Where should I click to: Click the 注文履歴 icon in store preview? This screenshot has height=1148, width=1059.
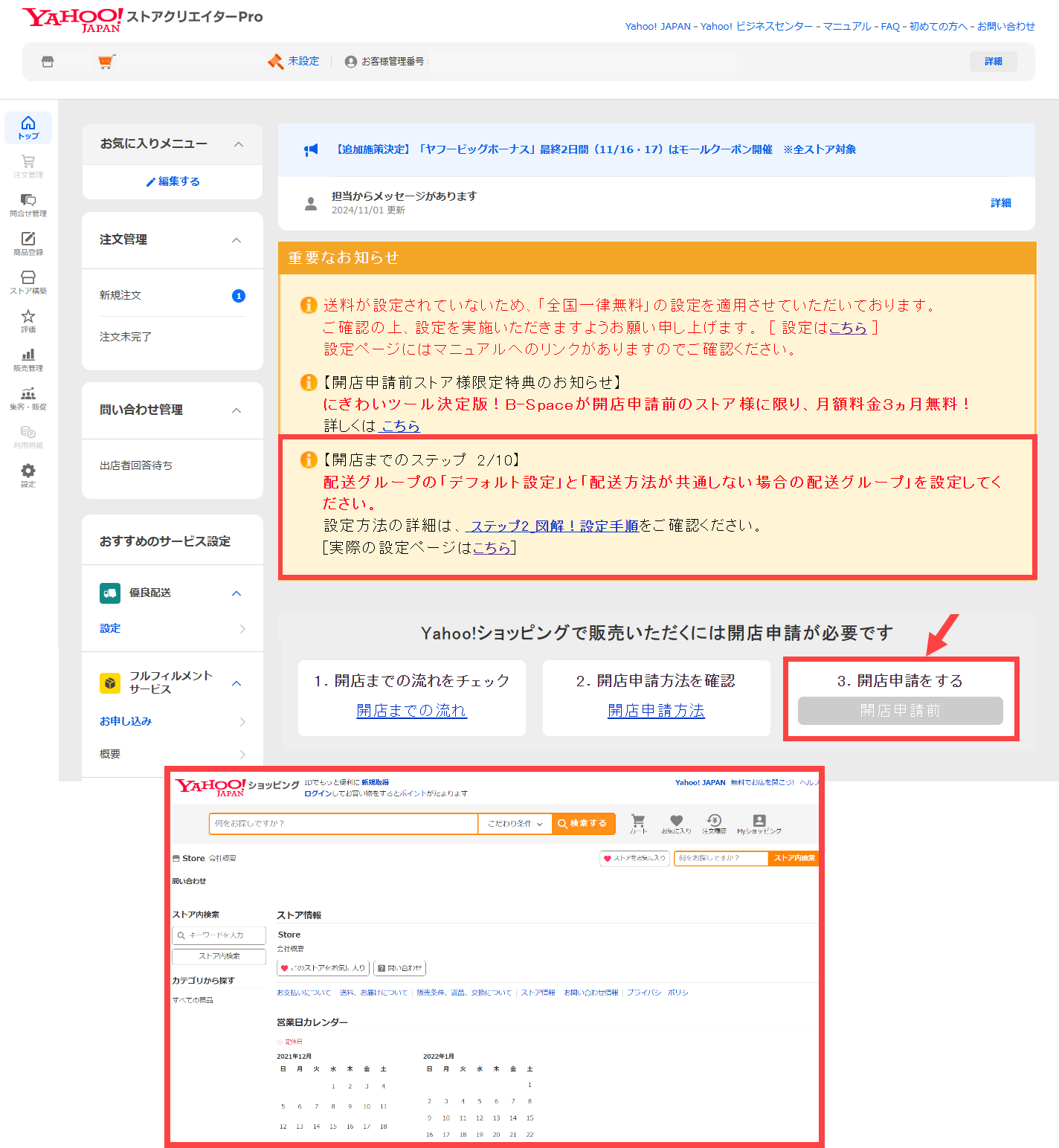point(714,820)
